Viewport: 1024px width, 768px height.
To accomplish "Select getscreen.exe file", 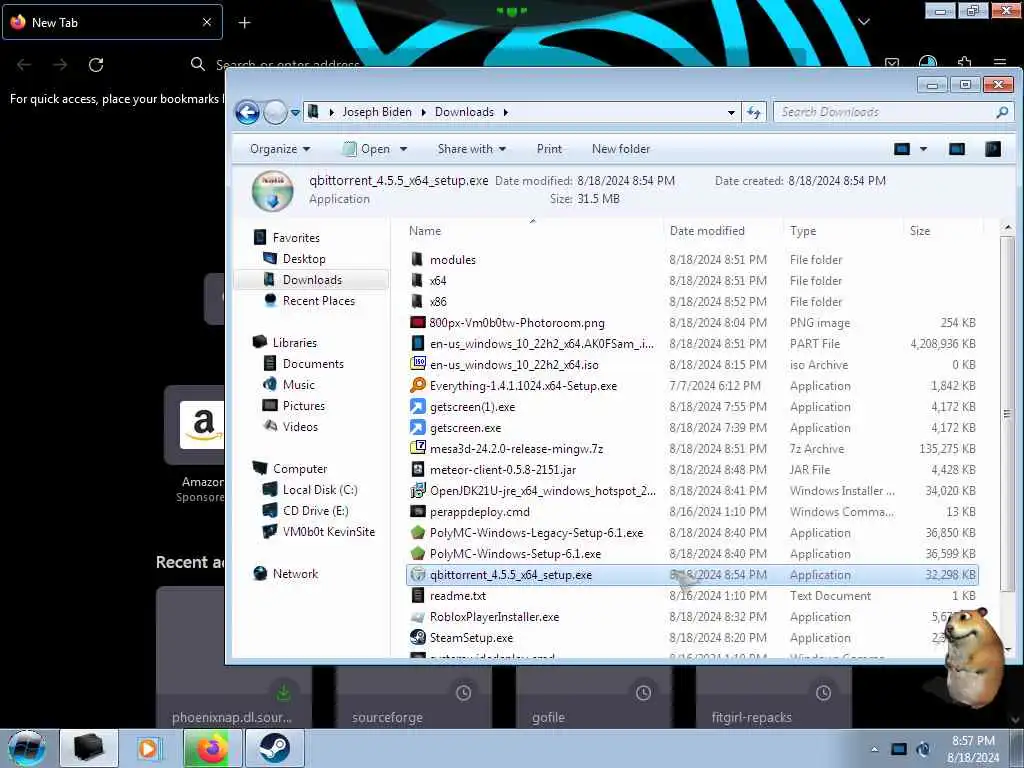I will (x=465, y=428).
